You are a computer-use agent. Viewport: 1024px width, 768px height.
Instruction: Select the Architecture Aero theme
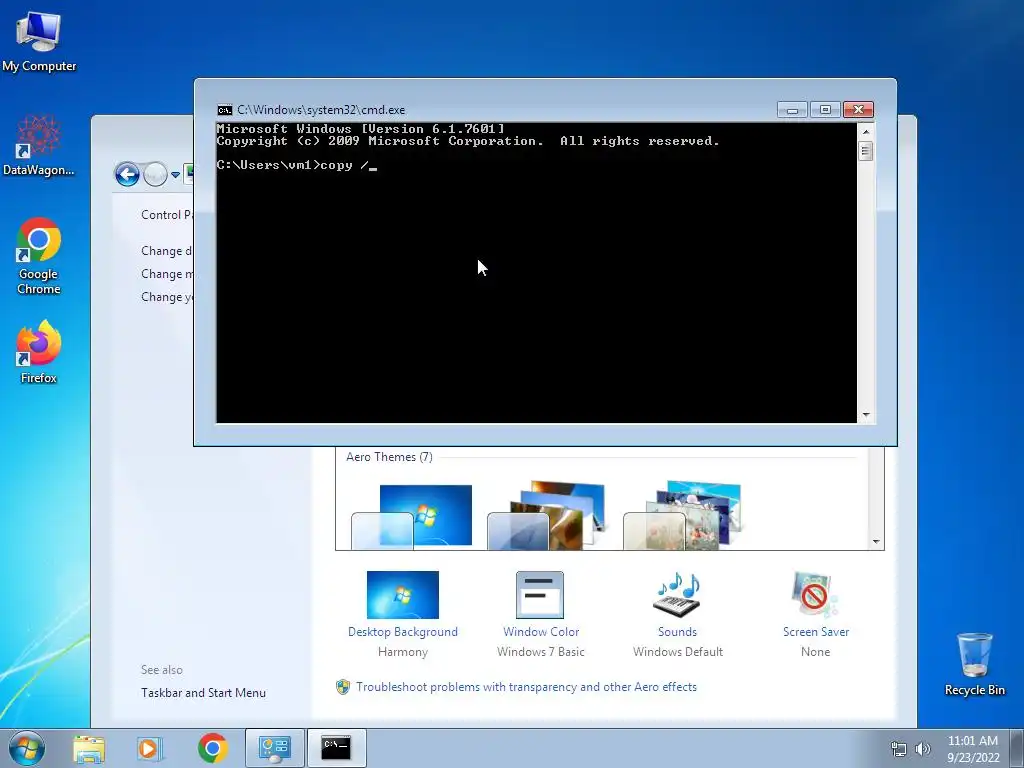click(x=546, y=516)
